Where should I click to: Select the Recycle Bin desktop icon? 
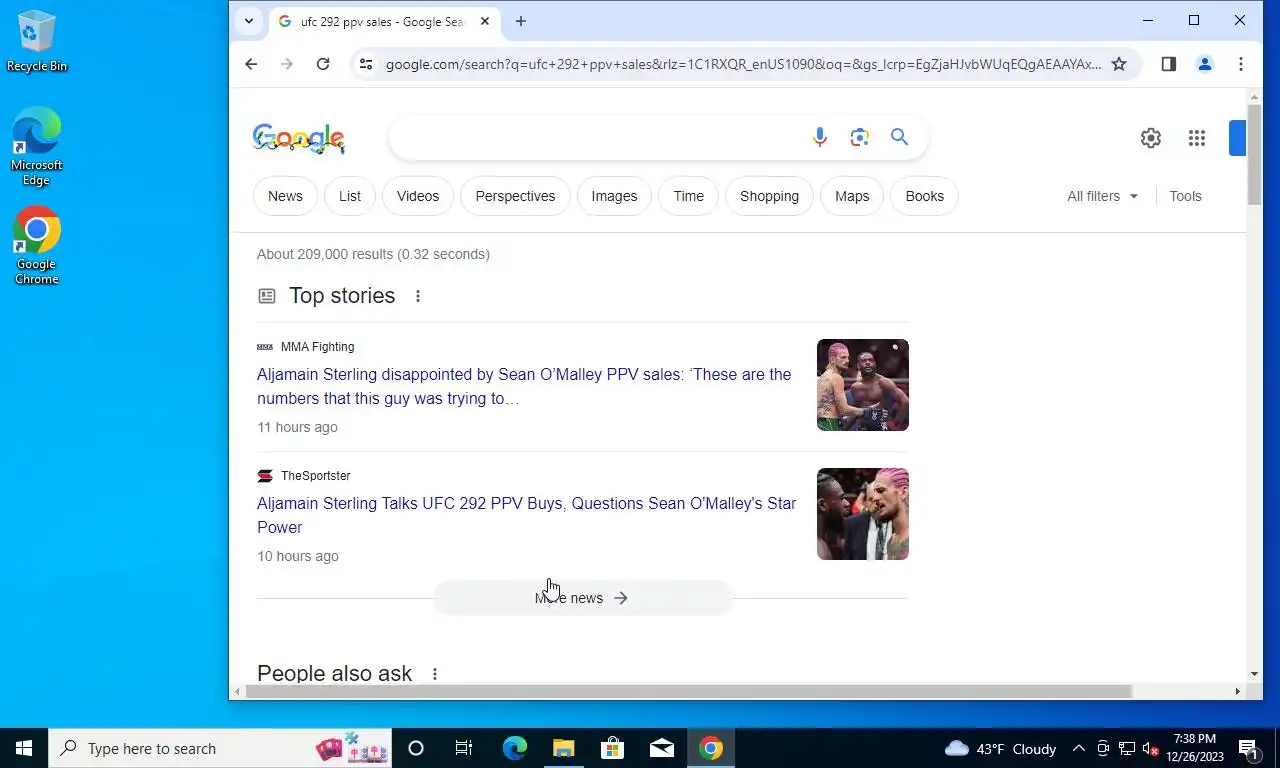click(37, 41)
